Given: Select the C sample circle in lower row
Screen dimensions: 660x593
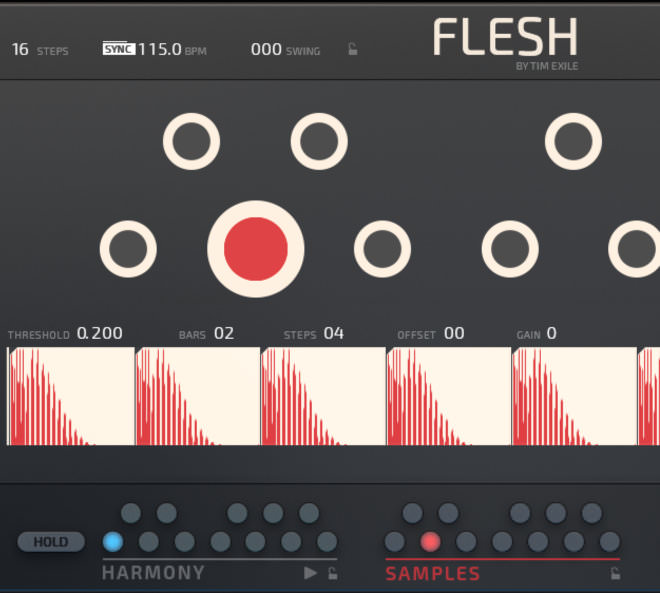Looking at the screenshot, I should click(x=128, y=249).
